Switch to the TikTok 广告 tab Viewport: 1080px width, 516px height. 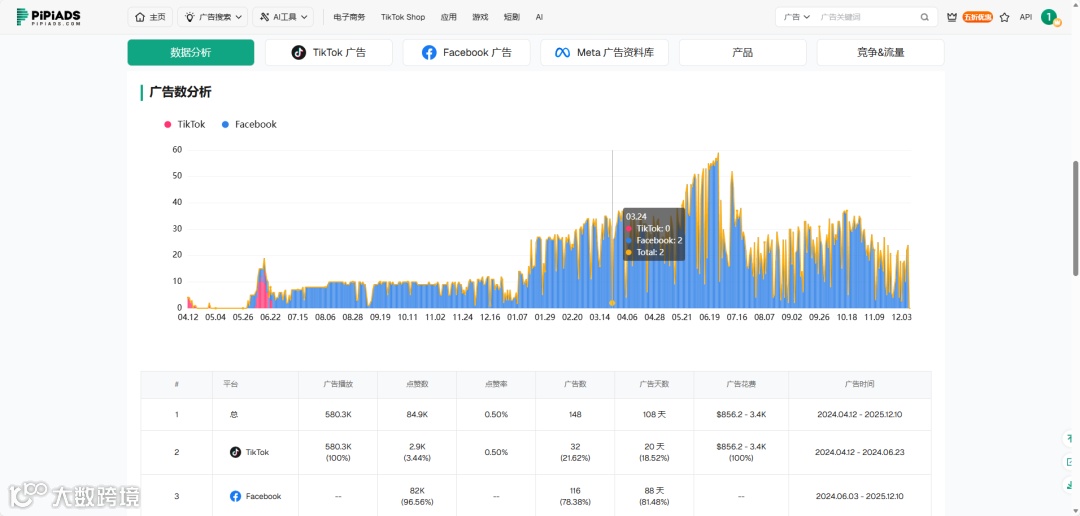coord(329,52)
